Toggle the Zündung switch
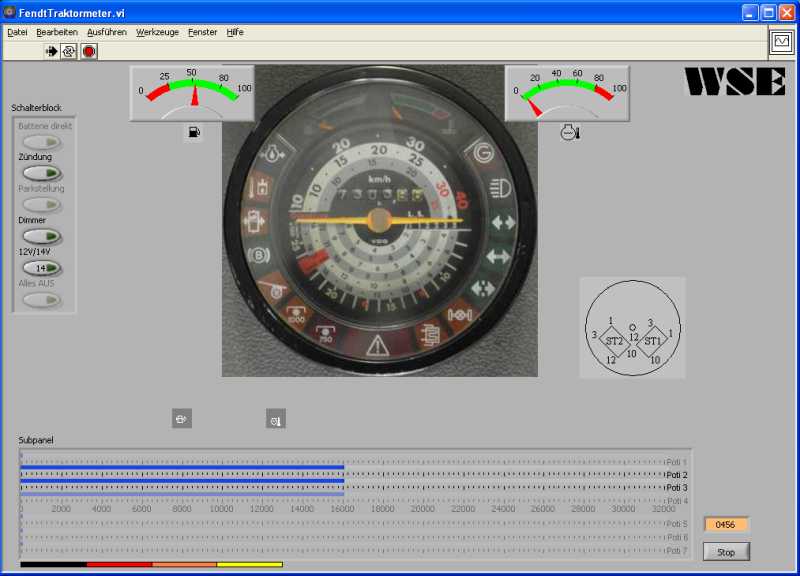Image resolution: width=800 pixels, height=576 pixels. click(x=42, y=173)
